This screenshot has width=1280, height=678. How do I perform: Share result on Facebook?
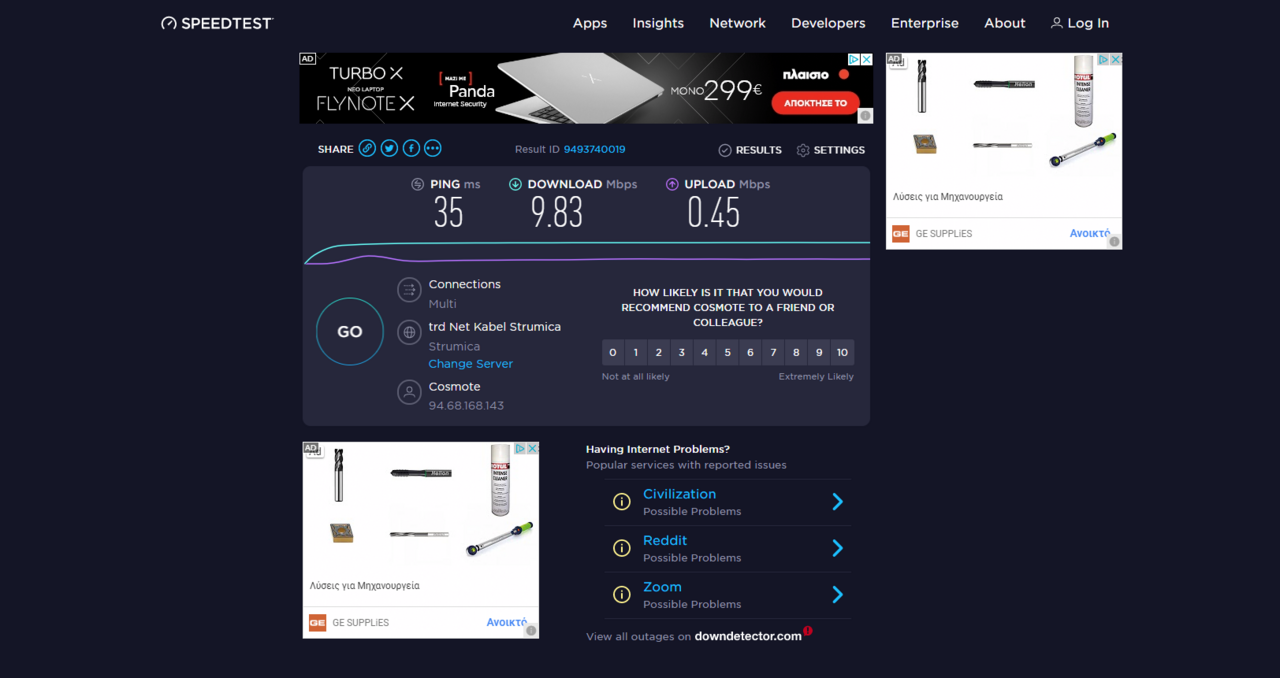click(x=411, y=148)
